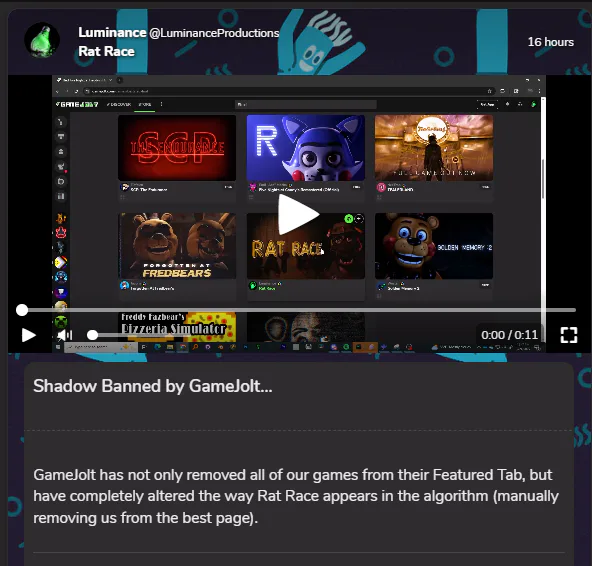This screenshot has width=592, height=566.
Task: Click the Shadow Banned by GameJolt title
Action: coord(153,386)
